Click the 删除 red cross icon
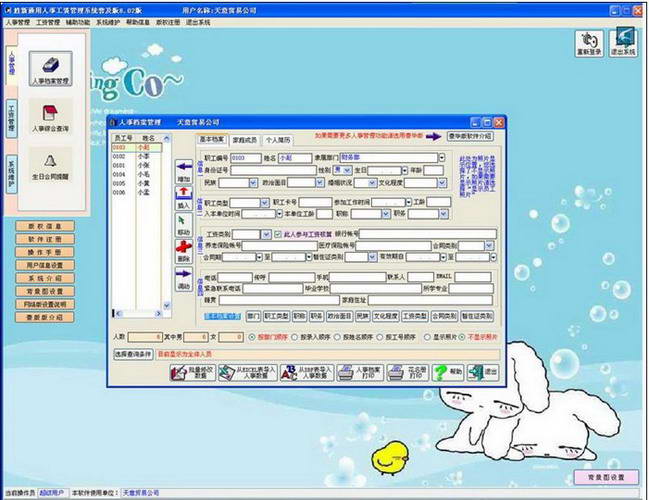The height and width of the screenshot is (500, 649). 184,252
